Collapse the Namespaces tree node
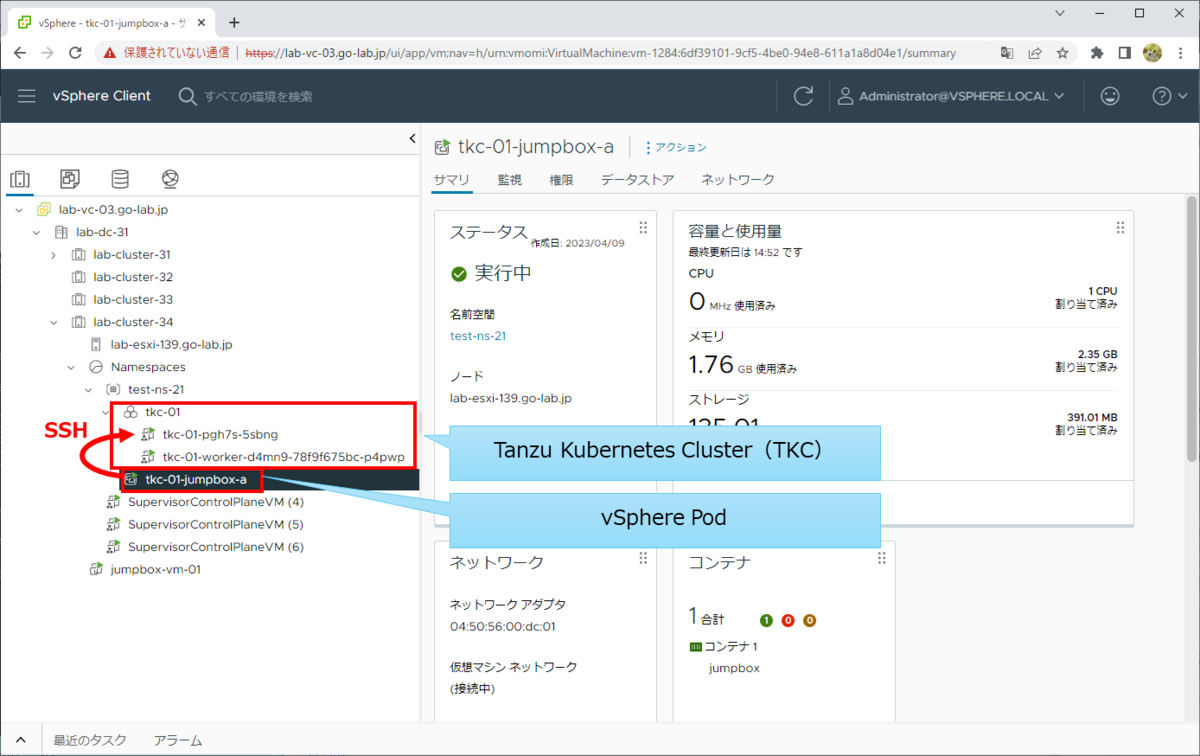 pos(71,367)
